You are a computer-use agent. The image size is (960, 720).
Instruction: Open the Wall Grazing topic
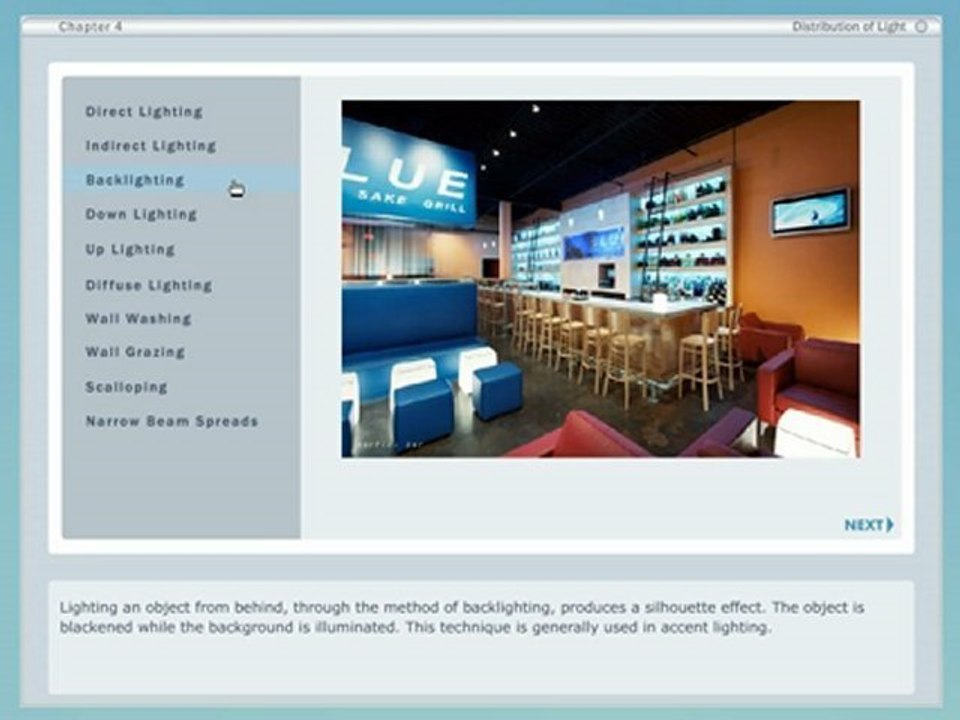(x=135, y=351)
